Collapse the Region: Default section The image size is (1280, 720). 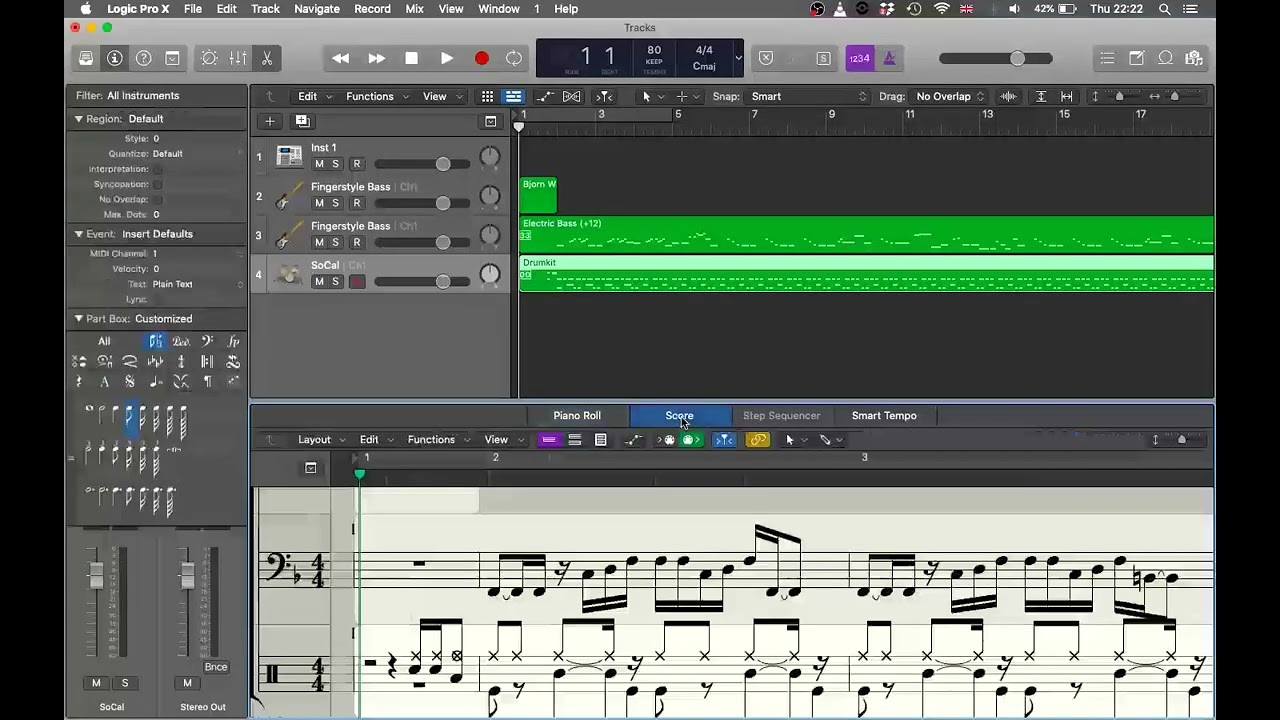coord(79,118)
